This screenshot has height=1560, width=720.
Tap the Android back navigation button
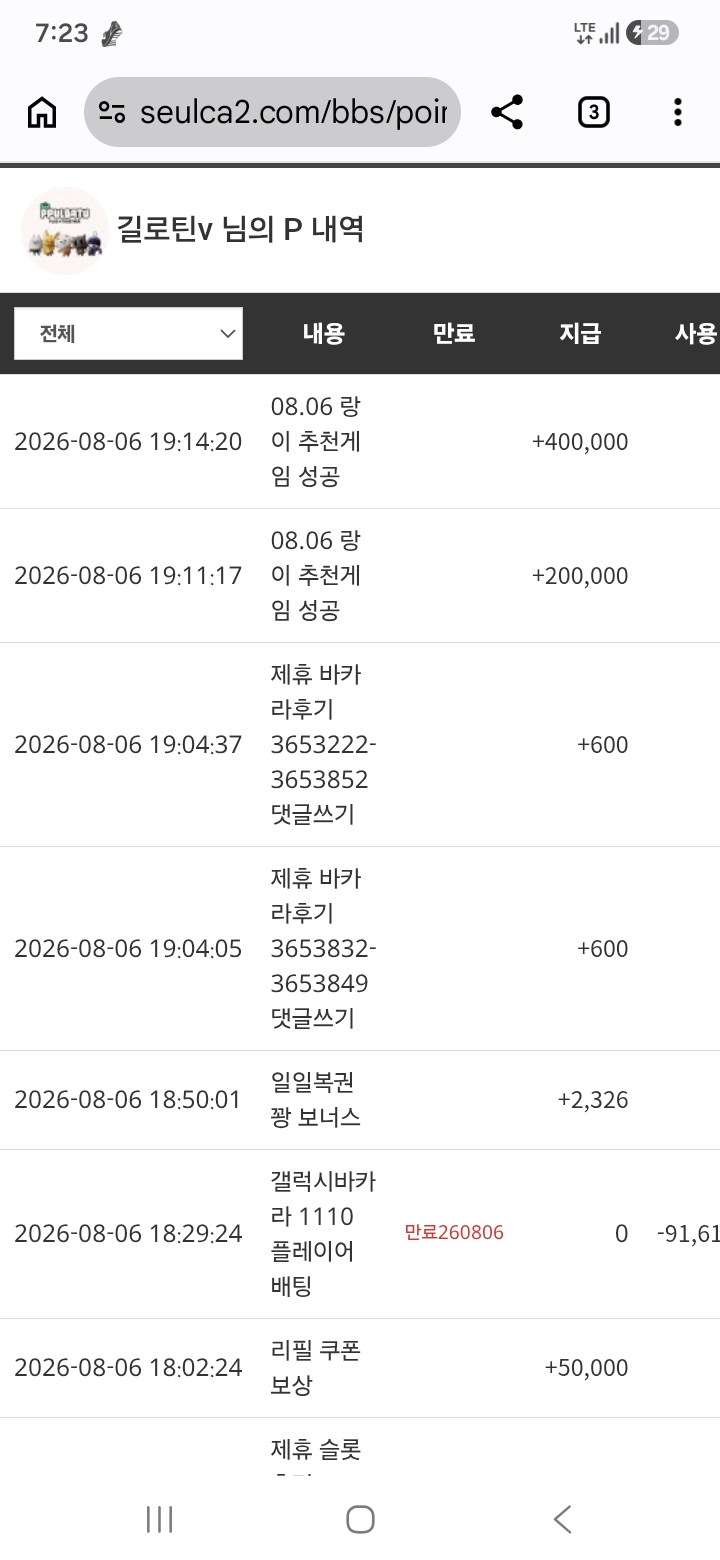[562, 1520]
